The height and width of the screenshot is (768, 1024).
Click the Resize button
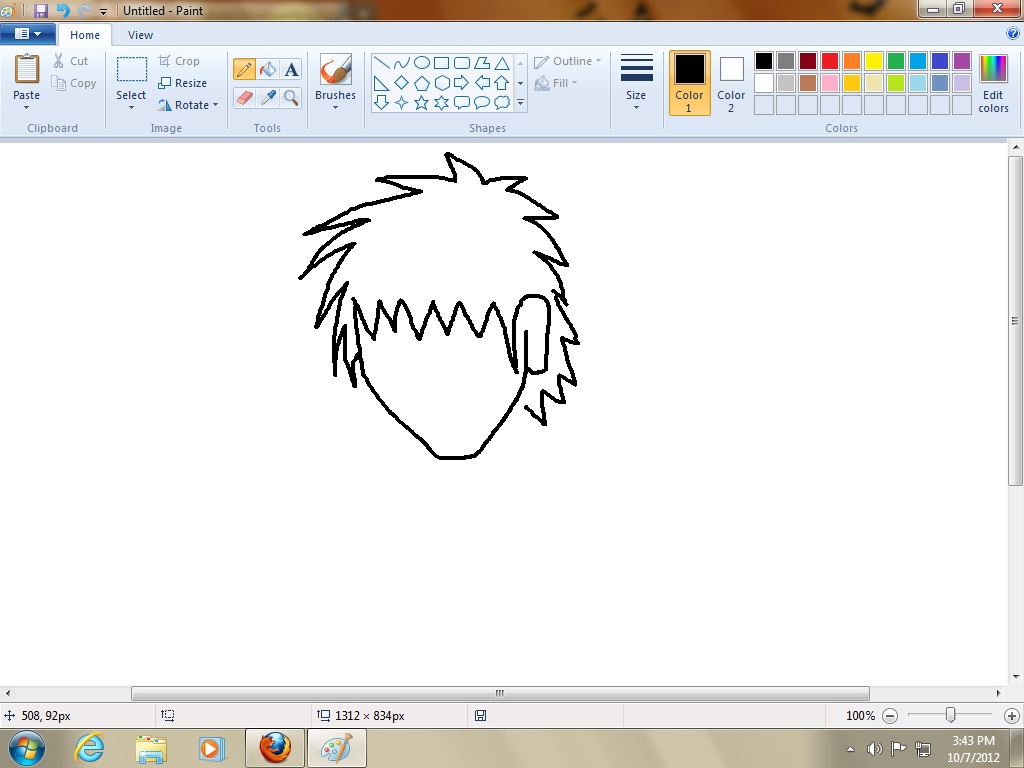(x=186, y=82)
